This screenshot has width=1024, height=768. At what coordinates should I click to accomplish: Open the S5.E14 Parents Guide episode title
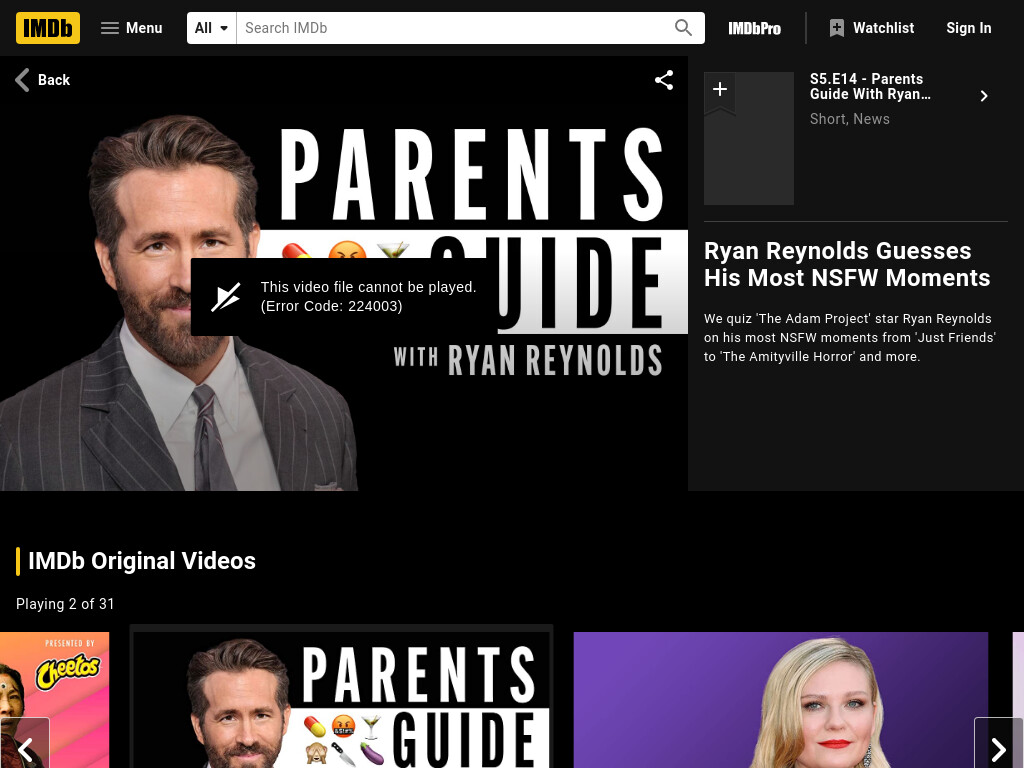[x=870, y=87]
